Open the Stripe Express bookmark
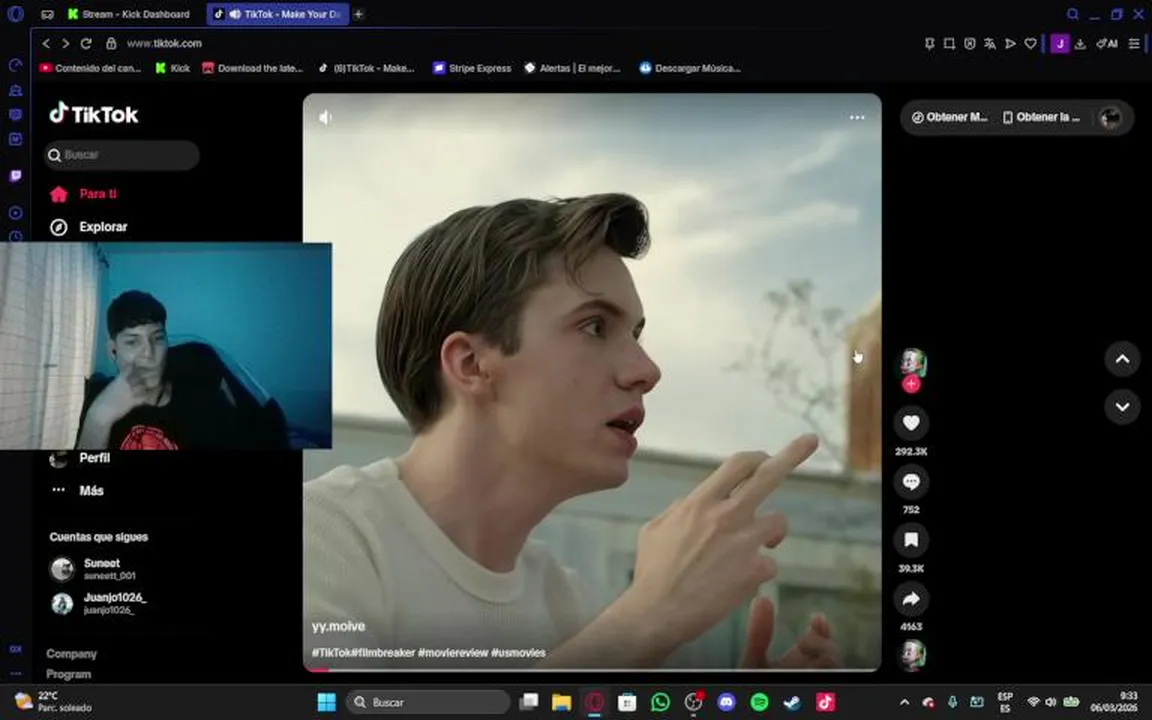Viewport: 1152px width, 720px height. pos(472,68)
